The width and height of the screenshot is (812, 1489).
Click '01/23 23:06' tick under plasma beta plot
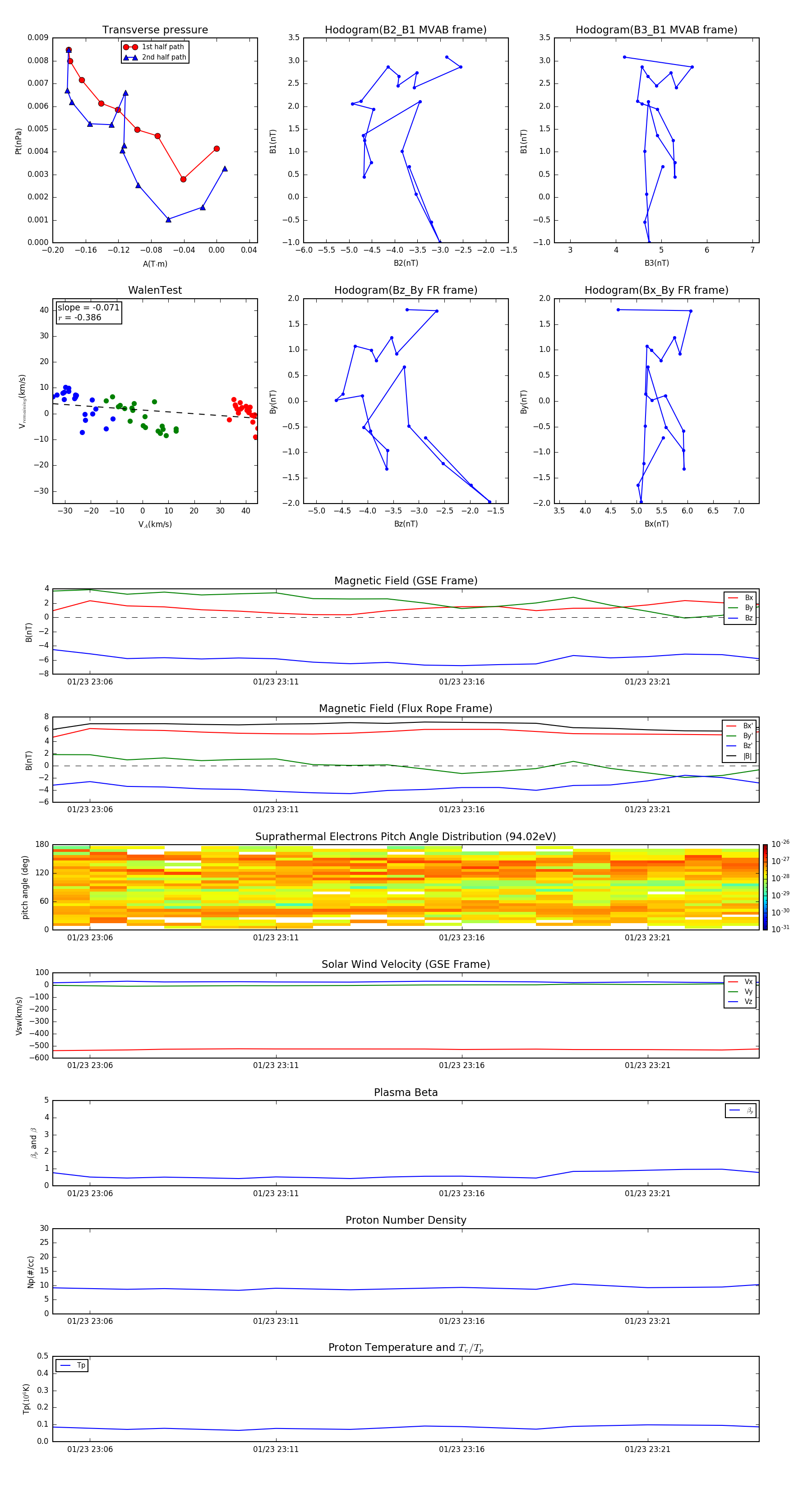(90, 1193)
